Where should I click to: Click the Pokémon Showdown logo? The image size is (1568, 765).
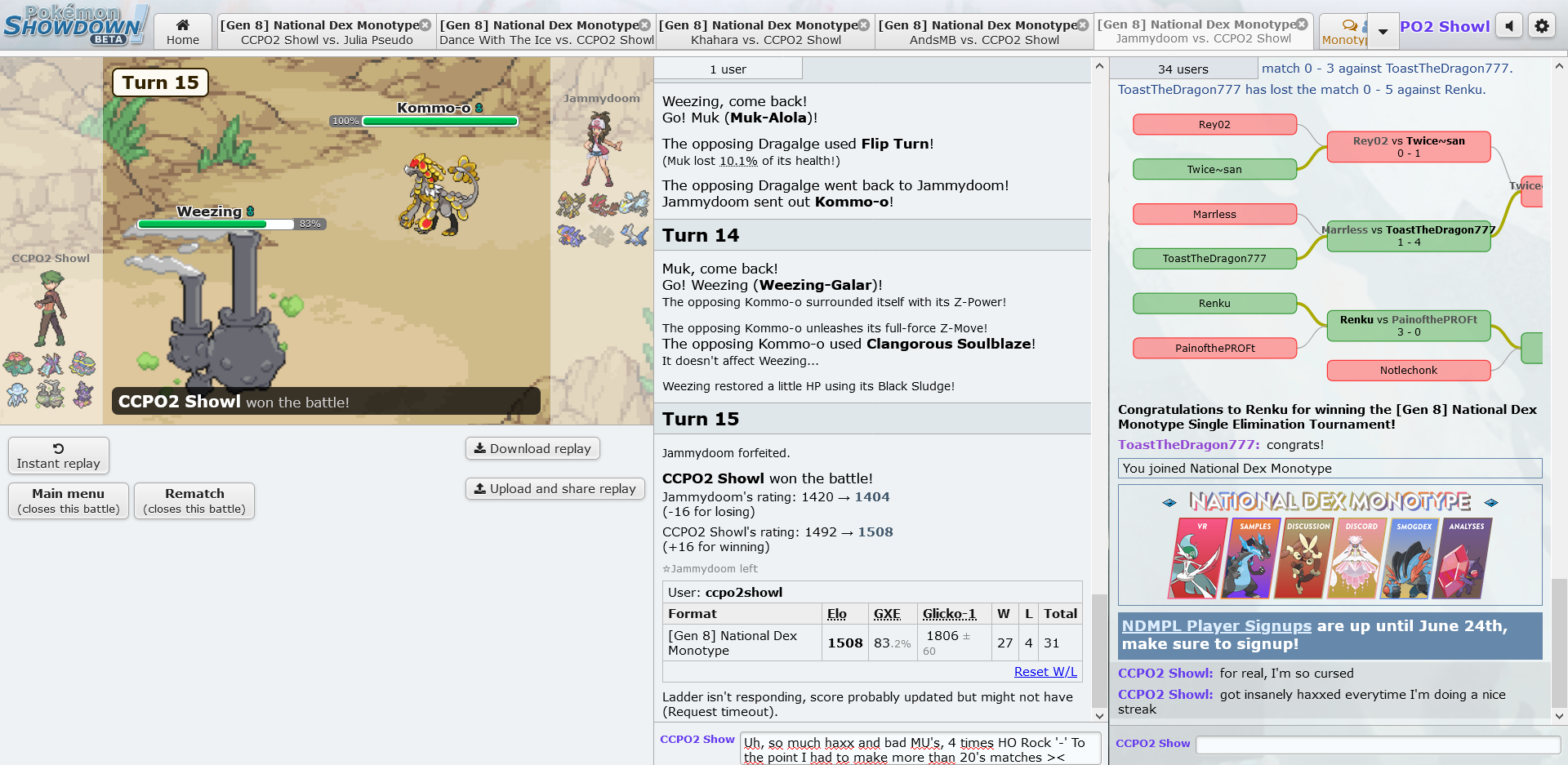76,24
